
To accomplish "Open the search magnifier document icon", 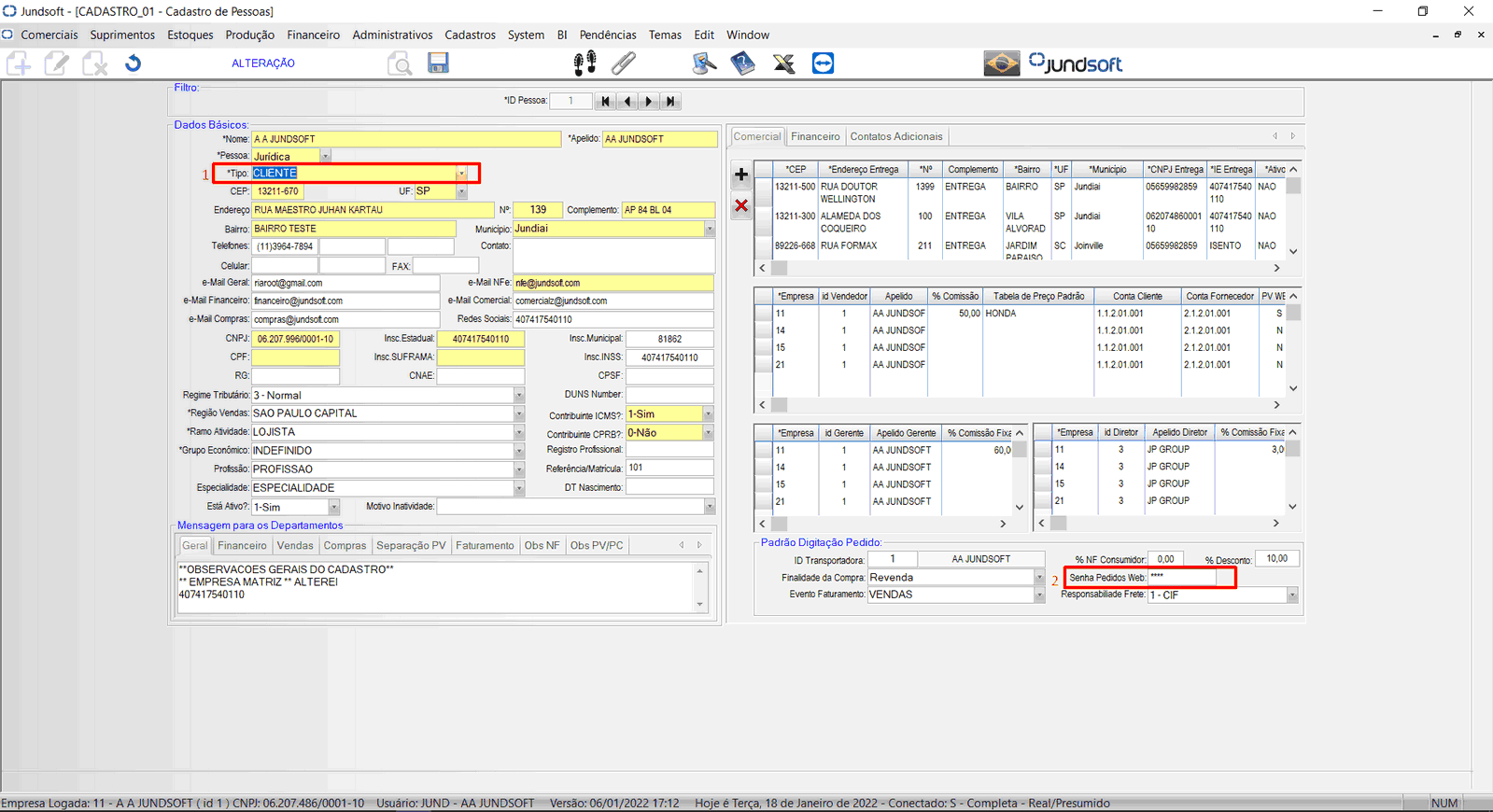I will (x=400, y=63).
